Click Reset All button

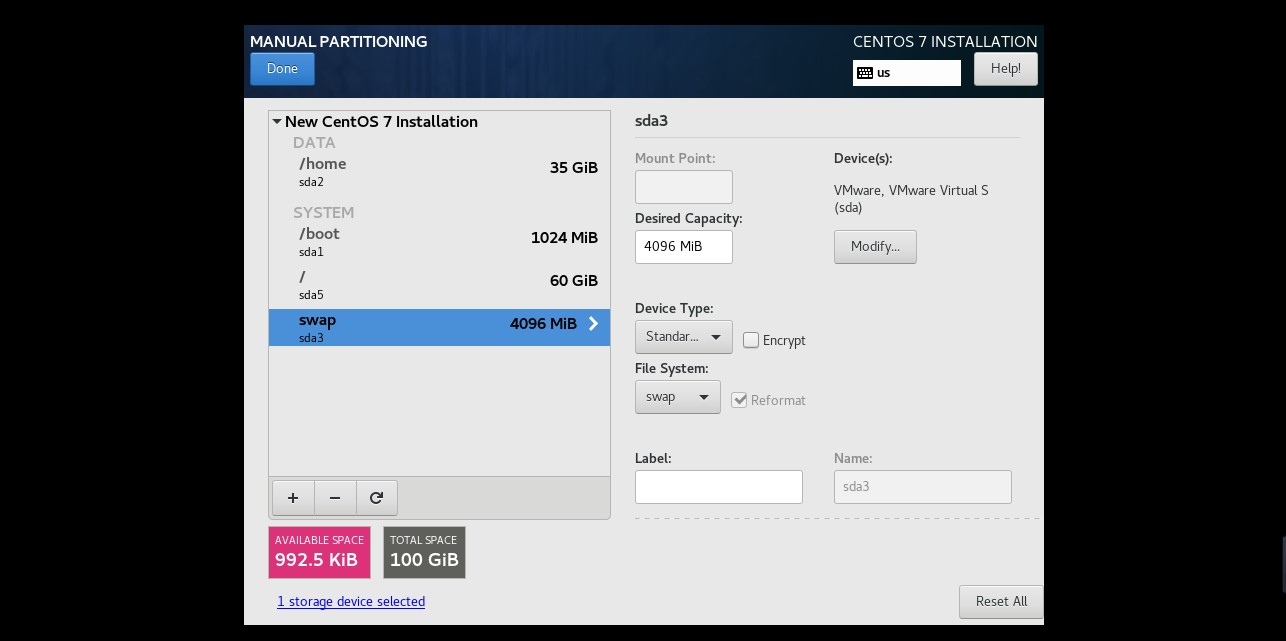click(1001, 602)
